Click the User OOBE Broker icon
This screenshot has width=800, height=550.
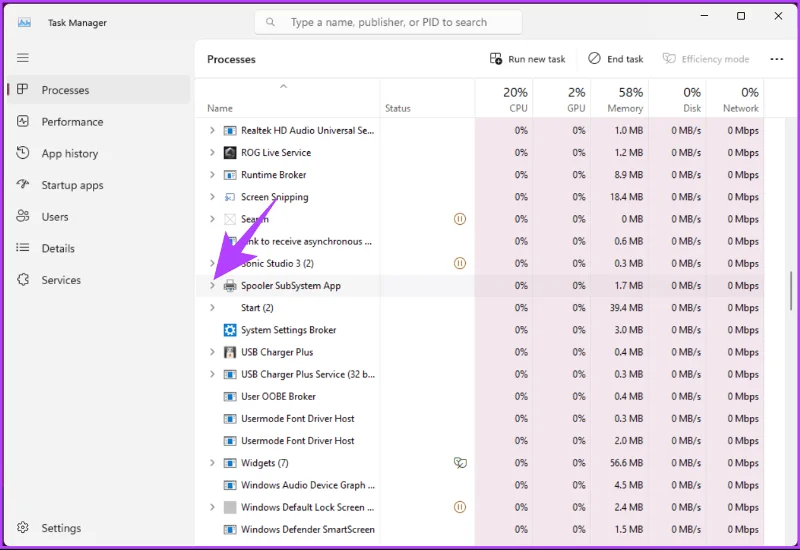tap(230, 396)
